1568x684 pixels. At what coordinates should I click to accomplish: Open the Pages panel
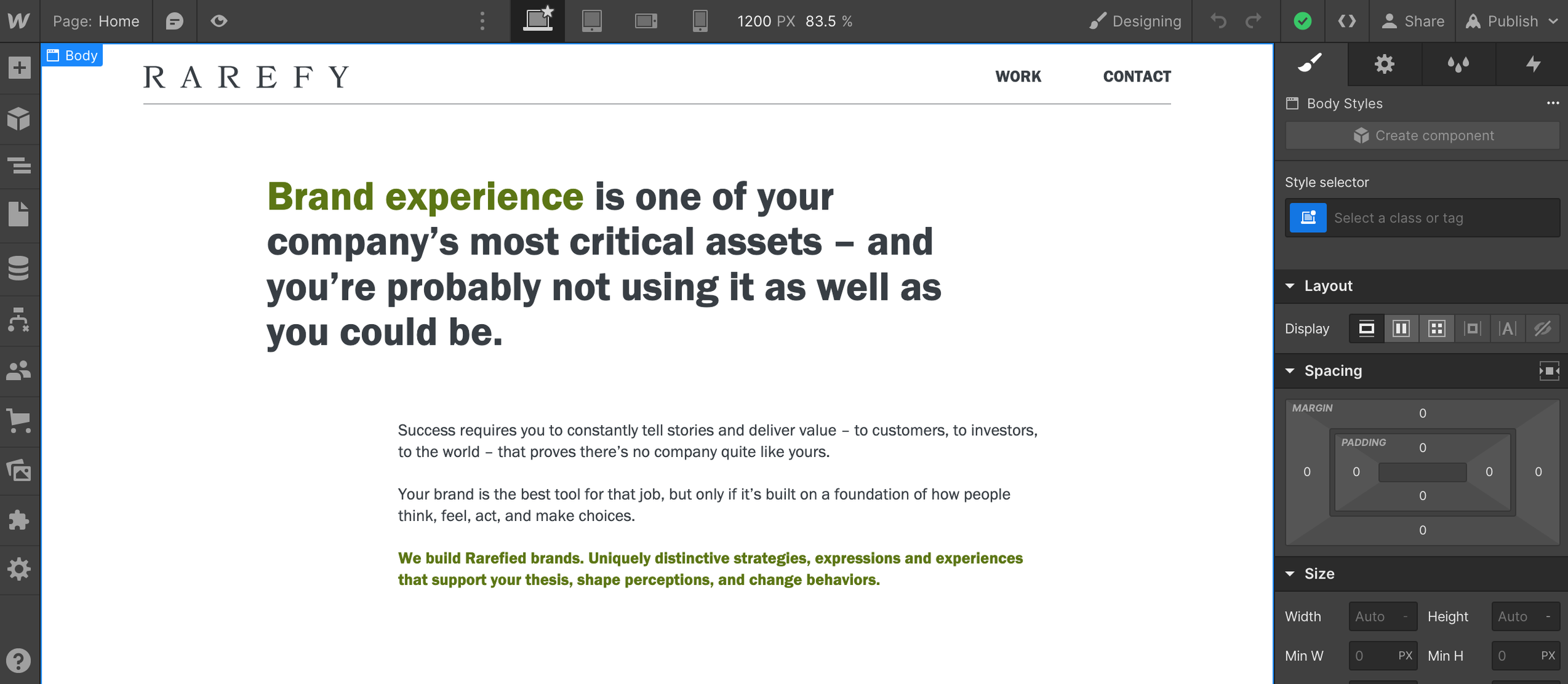tap(19, 214)
